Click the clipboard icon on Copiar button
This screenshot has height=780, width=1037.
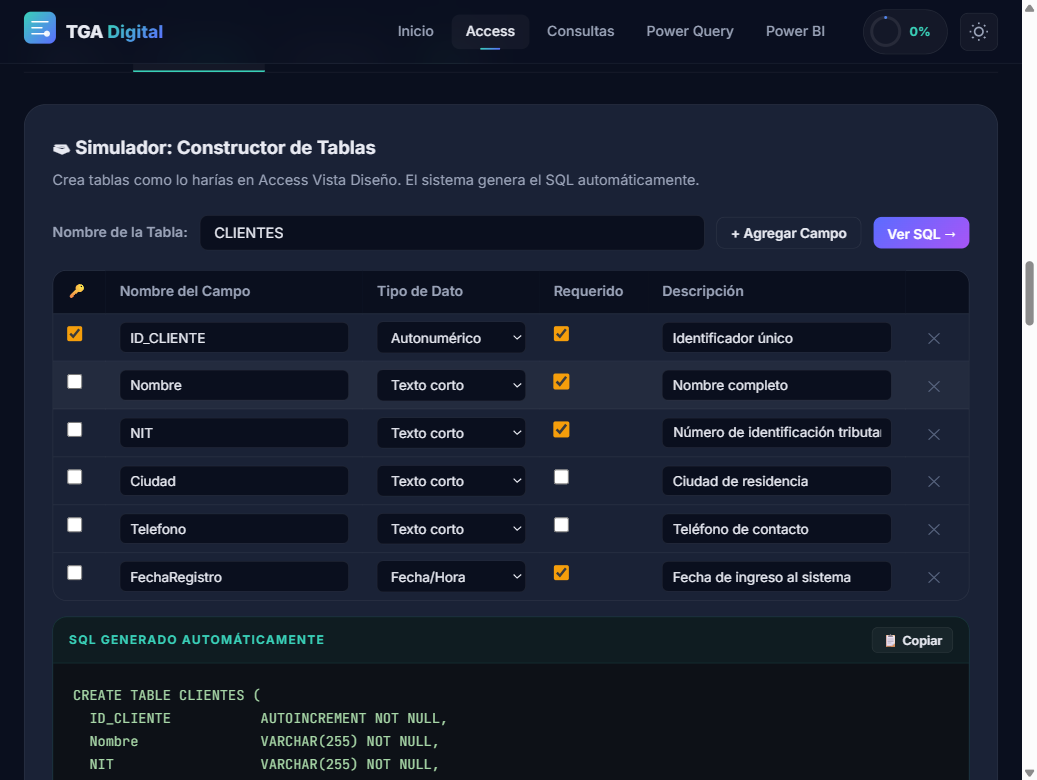click(890, 640)
